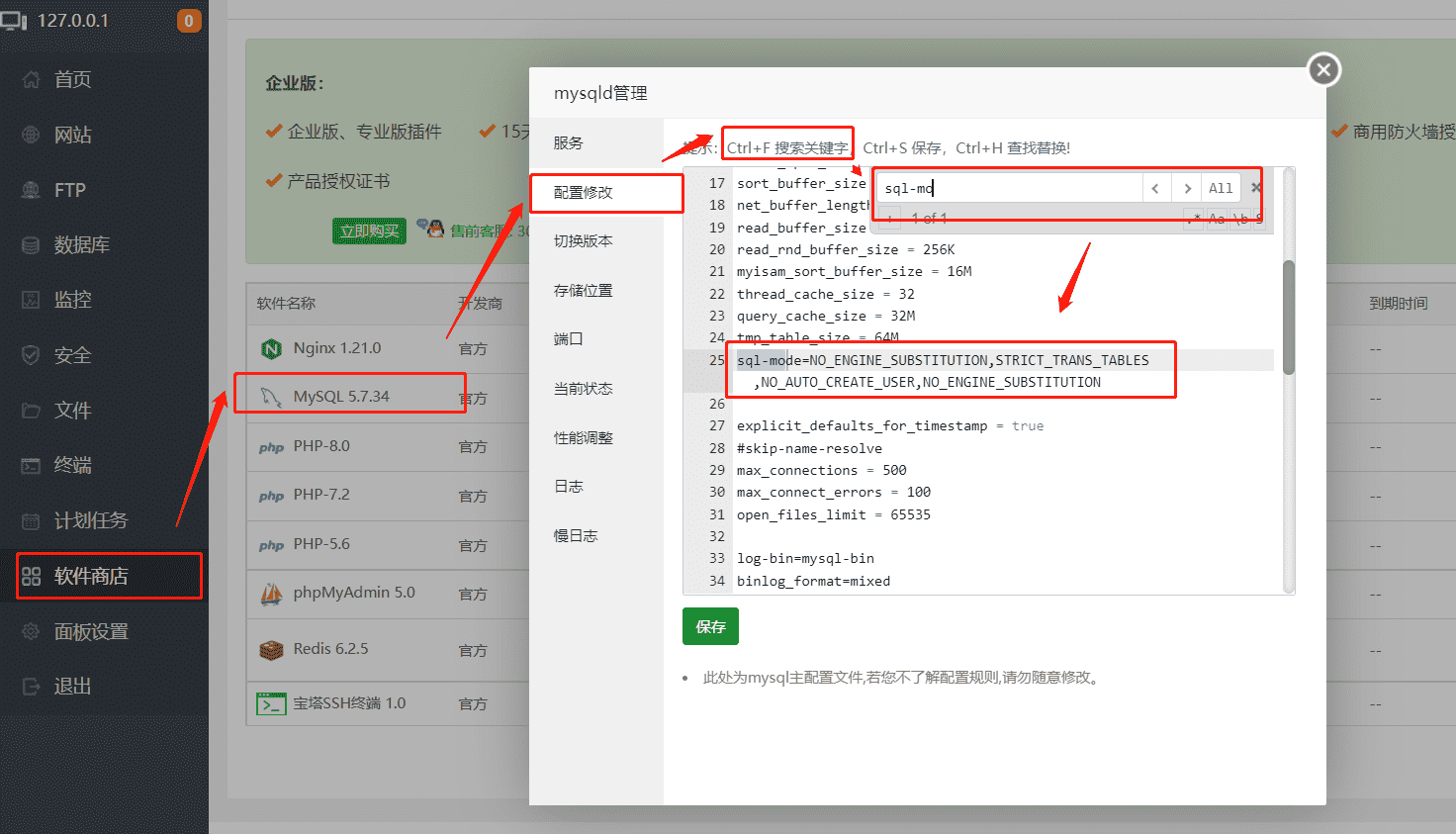Click the 首页 home icon in sidebar
Viewport: 1456px width, 834px height.
[31, 79]
